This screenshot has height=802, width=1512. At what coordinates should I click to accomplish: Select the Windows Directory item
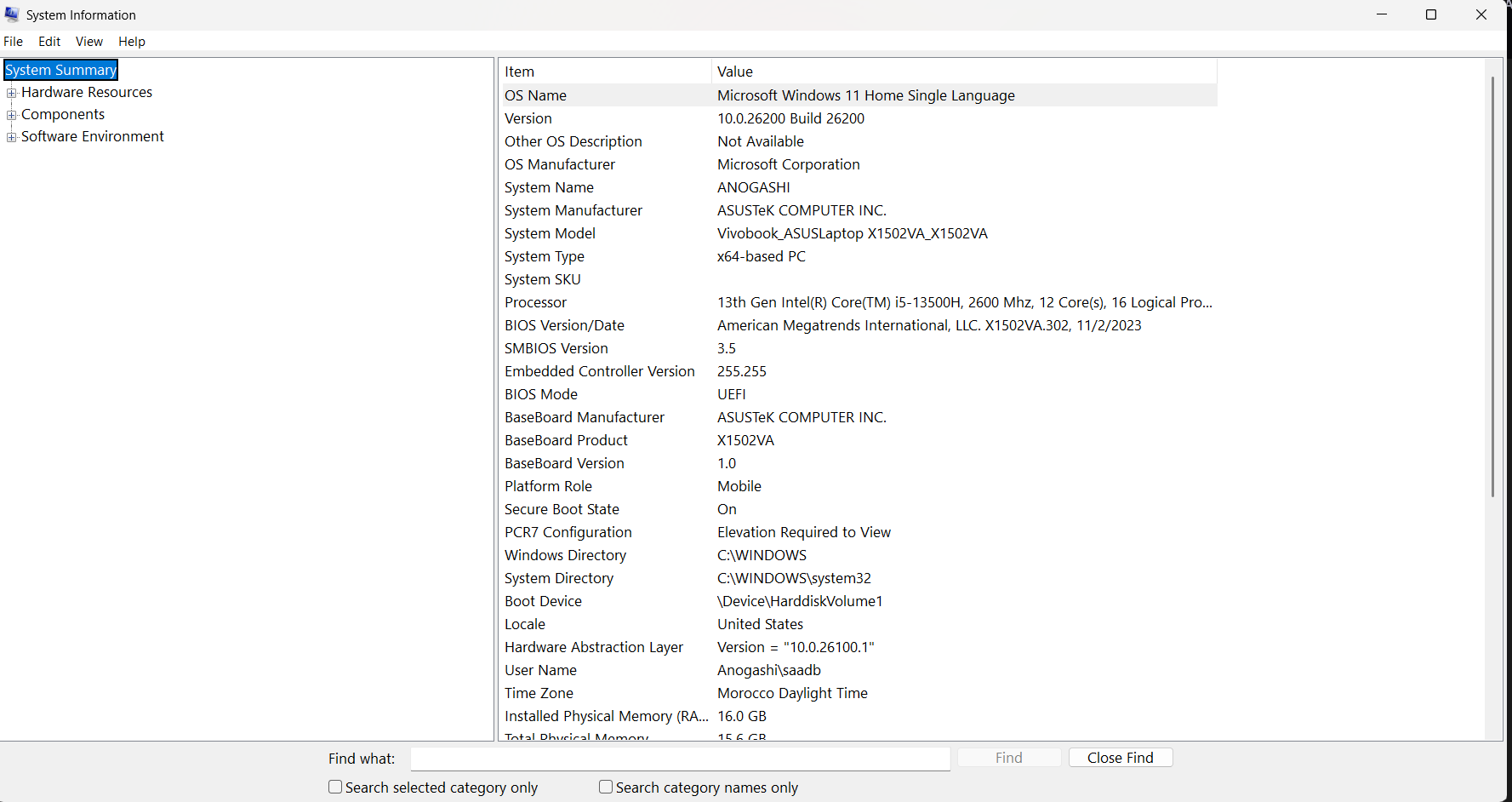click(x=565, y=555)
